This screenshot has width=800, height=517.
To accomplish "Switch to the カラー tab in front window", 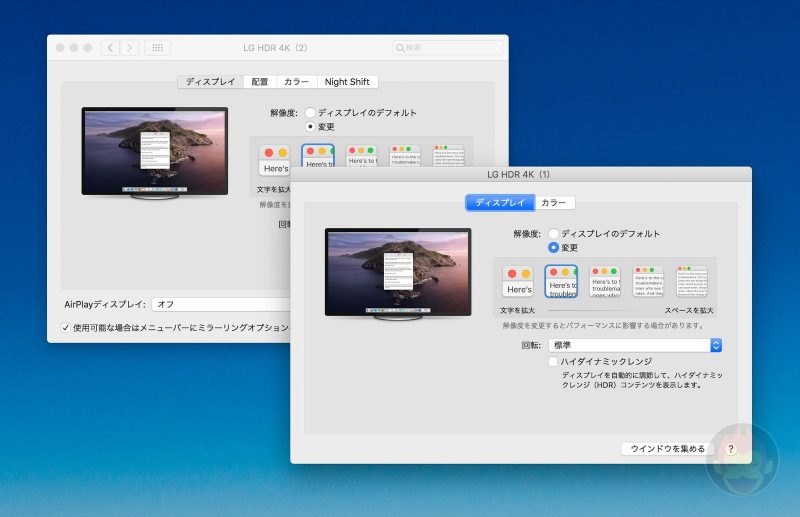I will [554, 203].
